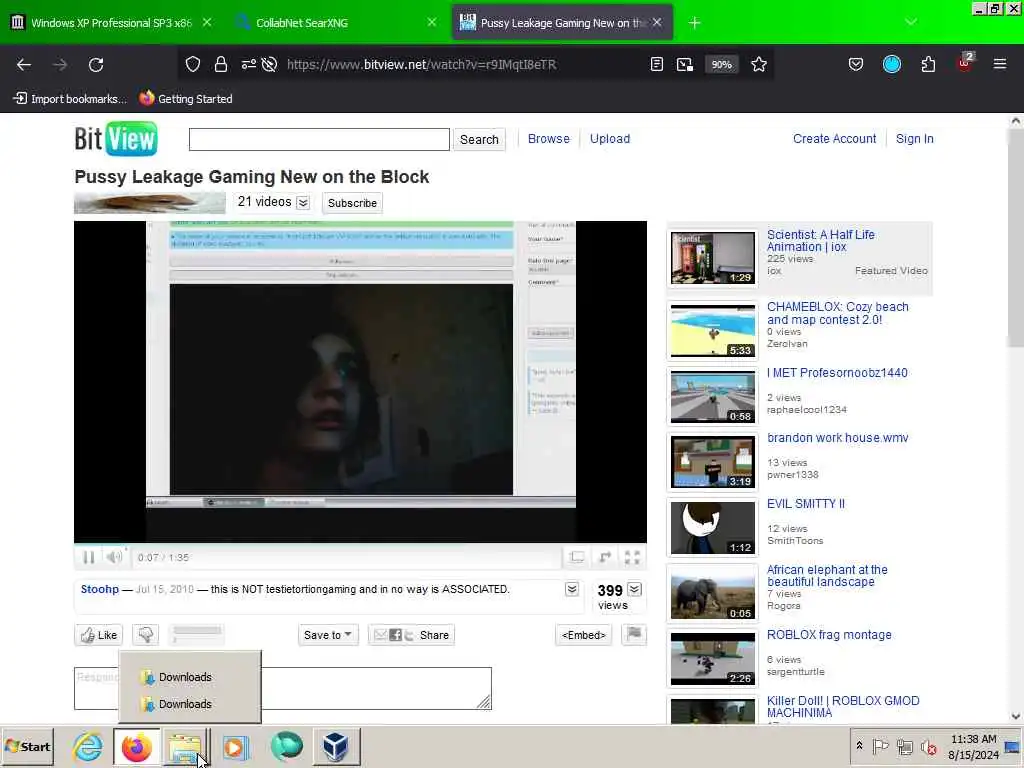Pause the video with the pause button
Image resolution: width=1024 pixels, height=768 pixels.
coord(89,557)
